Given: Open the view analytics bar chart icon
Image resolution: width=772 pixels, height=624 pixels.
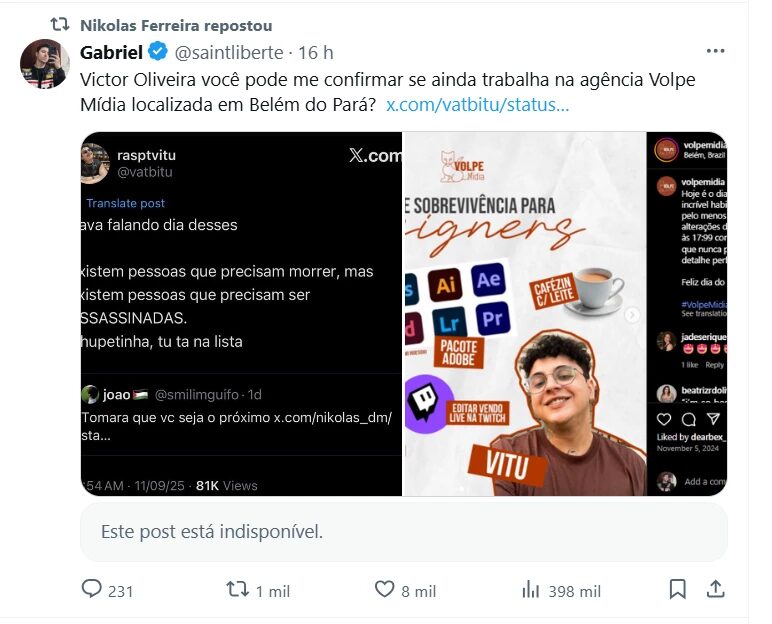Looking at the screenshot, I should (530, 589).
